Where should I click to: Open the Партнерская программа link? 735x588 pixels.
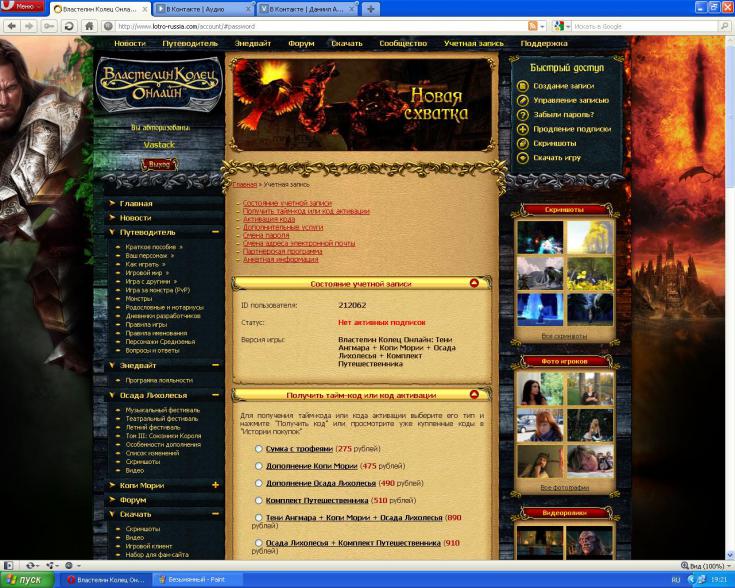(x=282, y=251)
